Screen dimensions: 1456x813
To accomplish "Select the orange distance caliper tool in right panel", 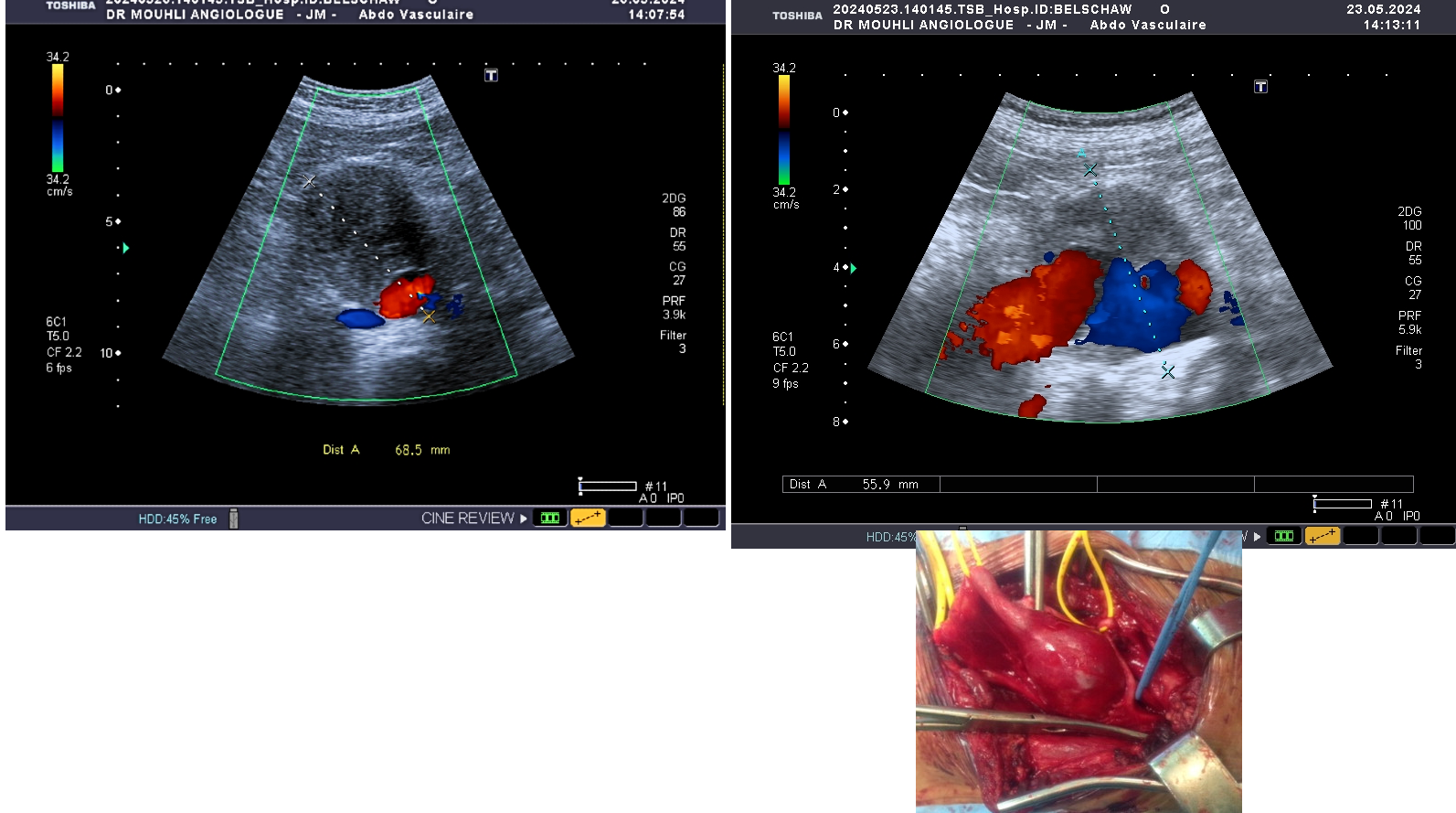I will 1322,536.
